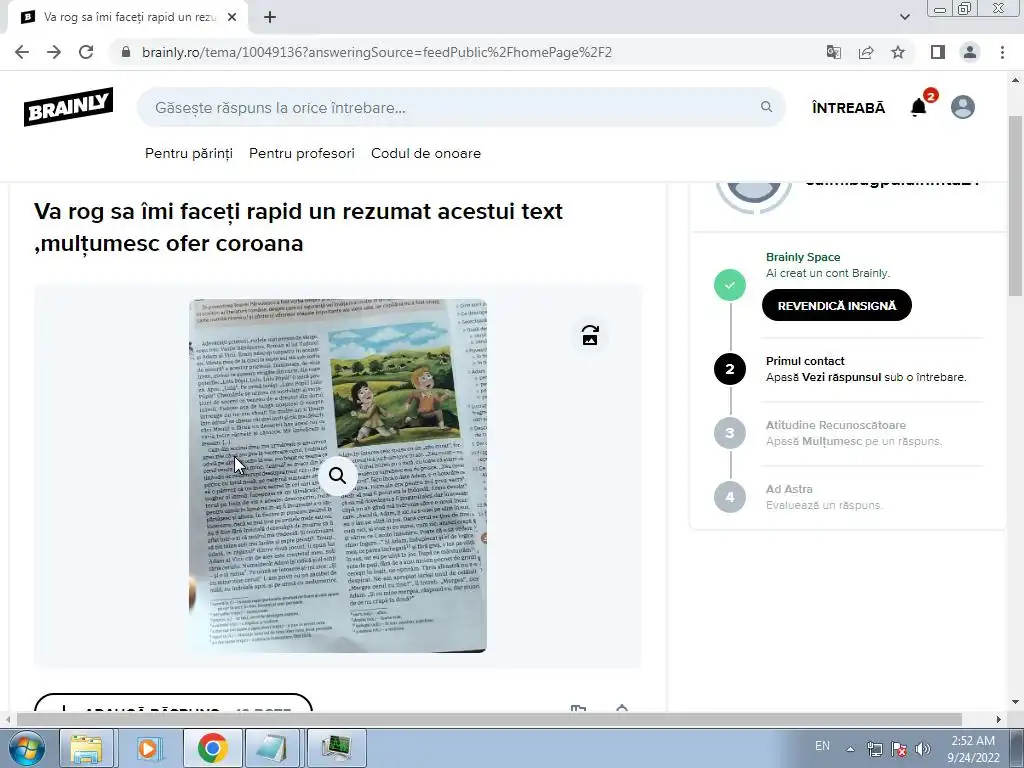Show hidden system tray icons
This screenshot has height=768, width=1024.
pos(850,749)
